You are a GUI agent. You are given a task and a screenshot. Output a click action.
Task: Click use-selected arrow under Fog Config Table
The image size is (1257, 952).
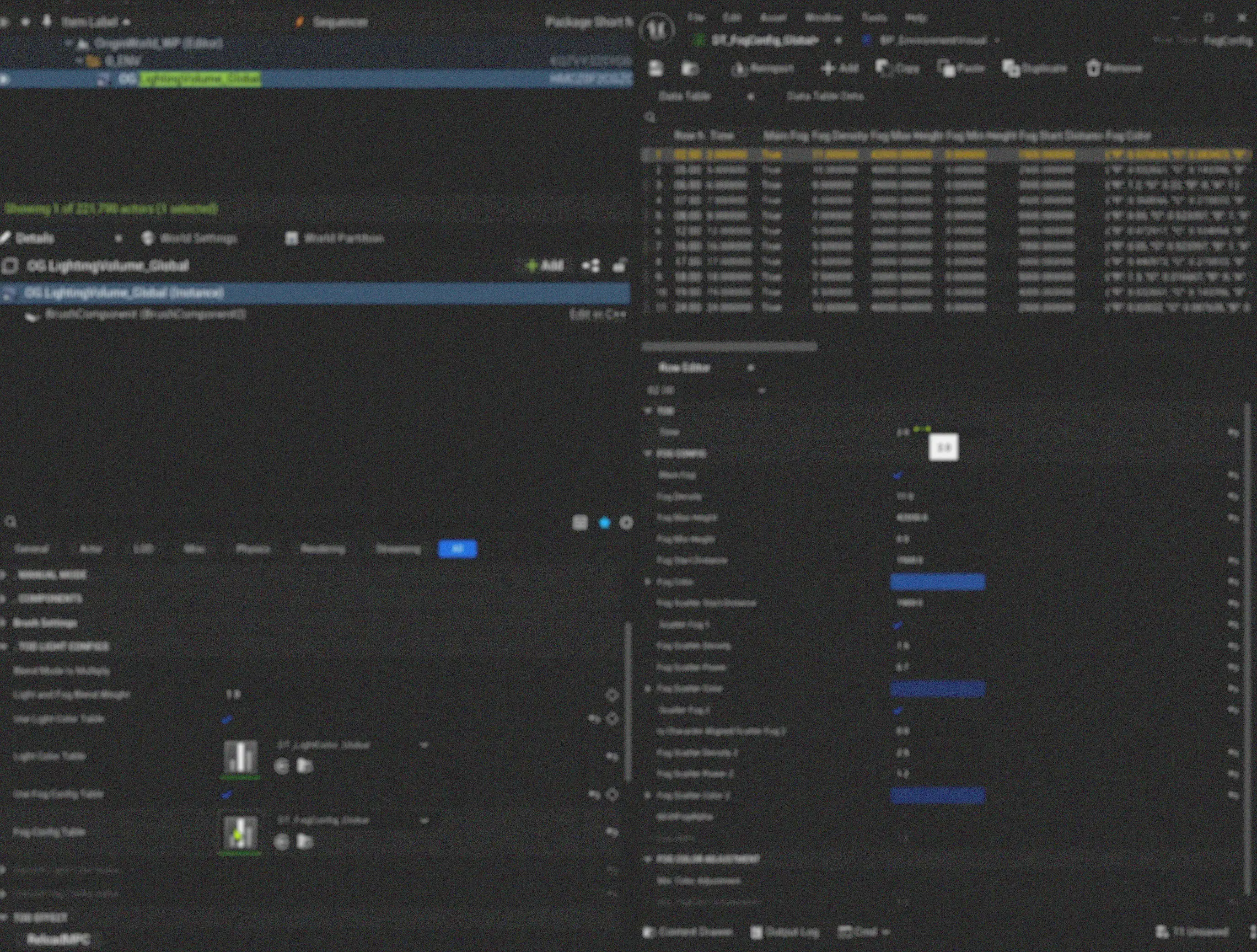pos(281,842)
